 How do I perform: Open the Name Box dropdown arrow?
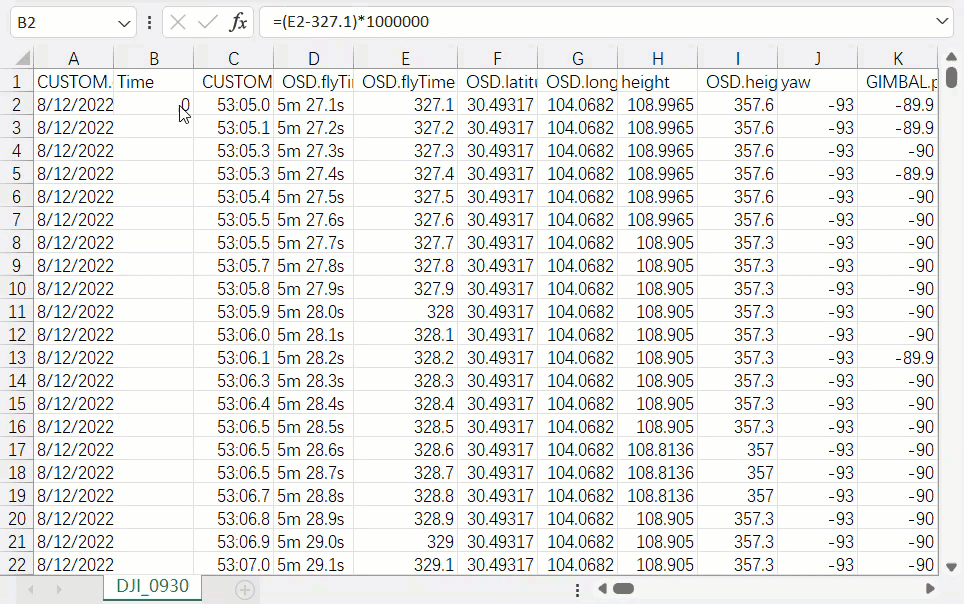pyautogui.click(x=124, y=22)
